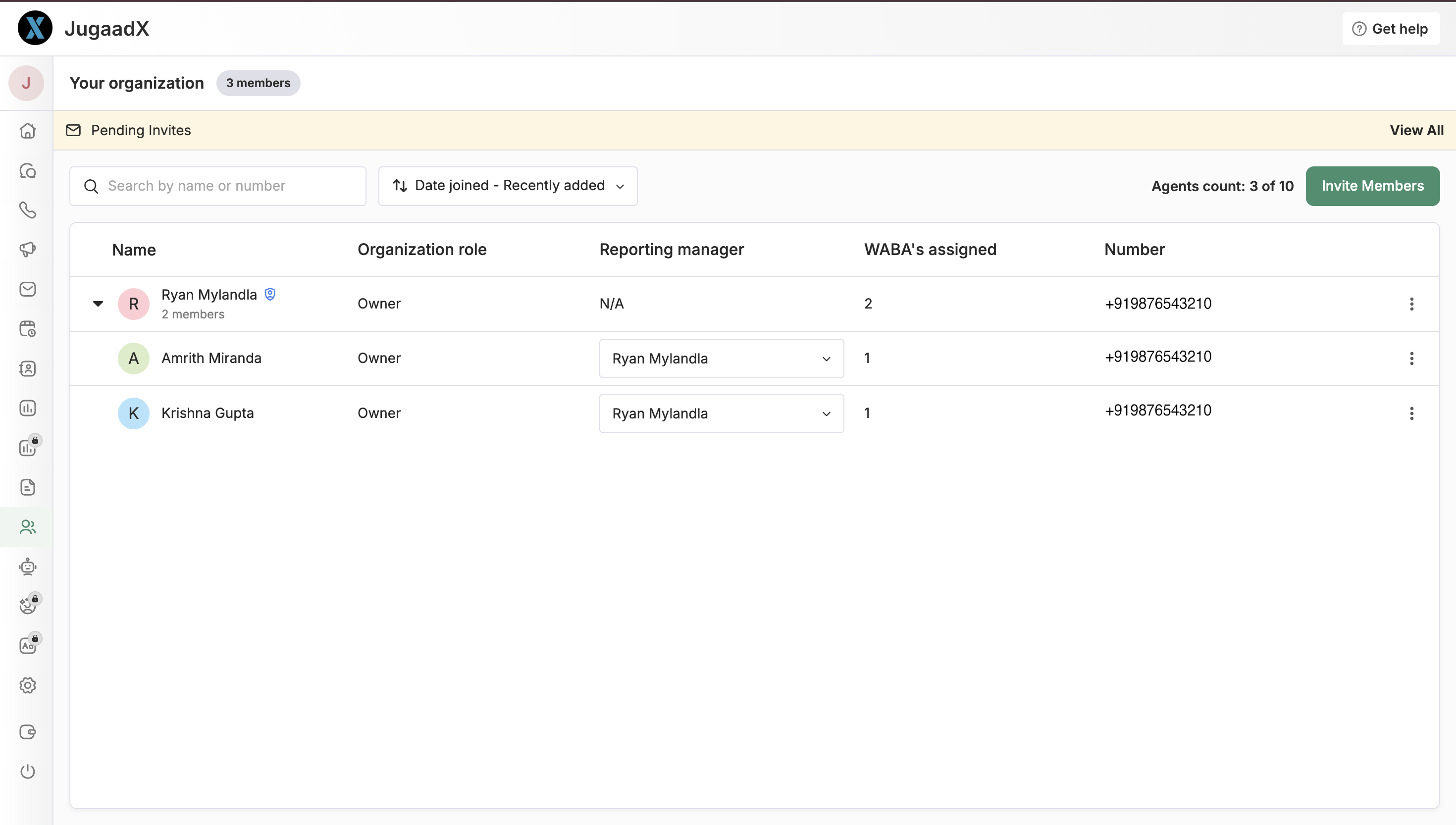Screen dimensions: 1456x825
Task: Open the contacts book icon in sidebar
Action: [27, 368]
